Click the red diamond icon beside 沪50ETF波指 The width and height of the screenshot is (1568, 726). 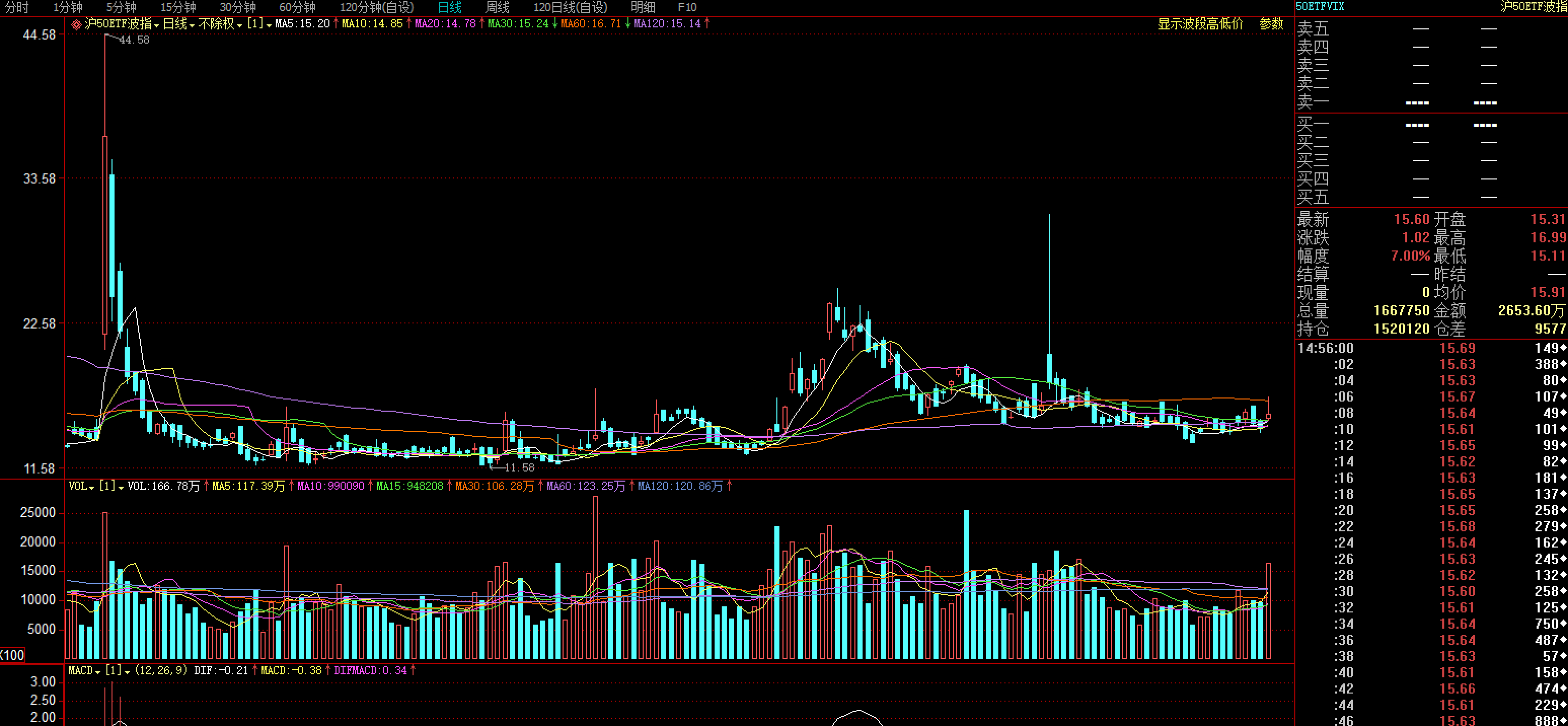tap(77, 24)
